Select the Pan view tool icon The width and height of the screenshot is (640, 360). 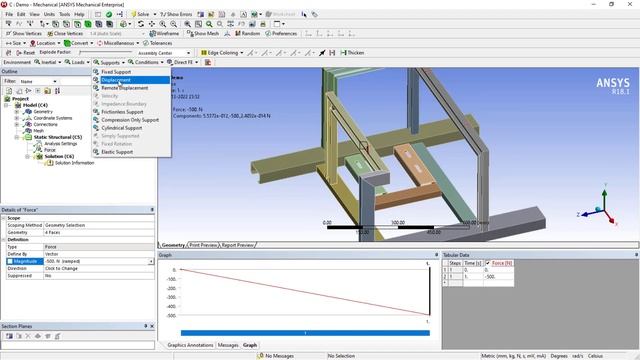pyautogui.click(x=152, y=24)
